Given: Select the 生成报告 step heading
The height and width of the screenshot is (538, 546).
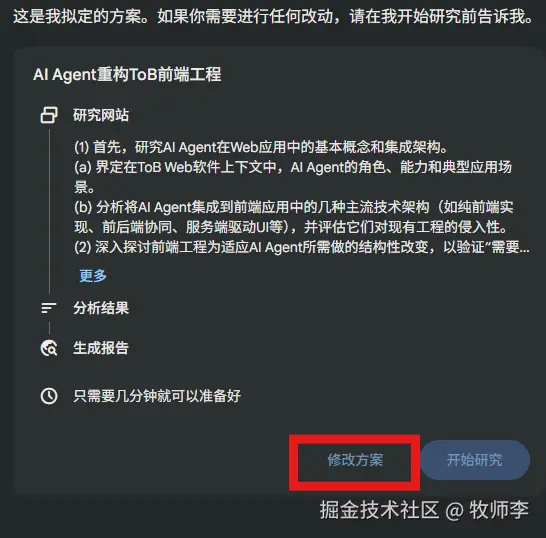Looking at the screenshot, I should click(101, 348).
